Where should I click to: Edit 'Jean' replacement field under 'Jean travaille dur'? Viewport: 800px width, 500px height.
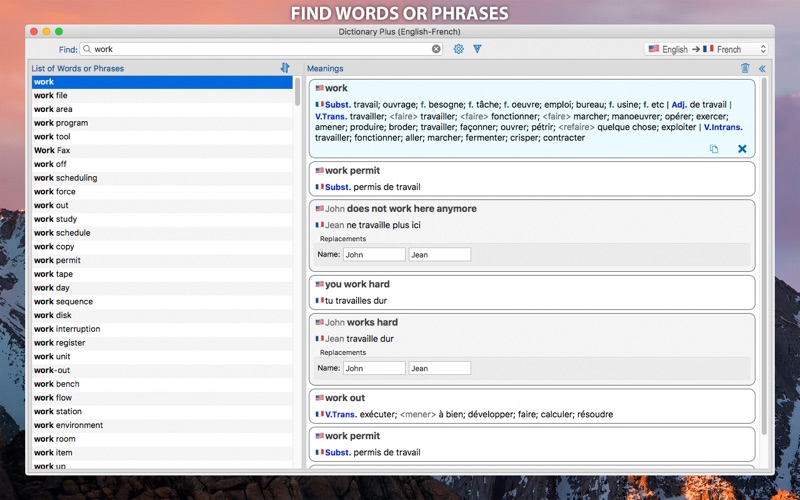[440, 368]
